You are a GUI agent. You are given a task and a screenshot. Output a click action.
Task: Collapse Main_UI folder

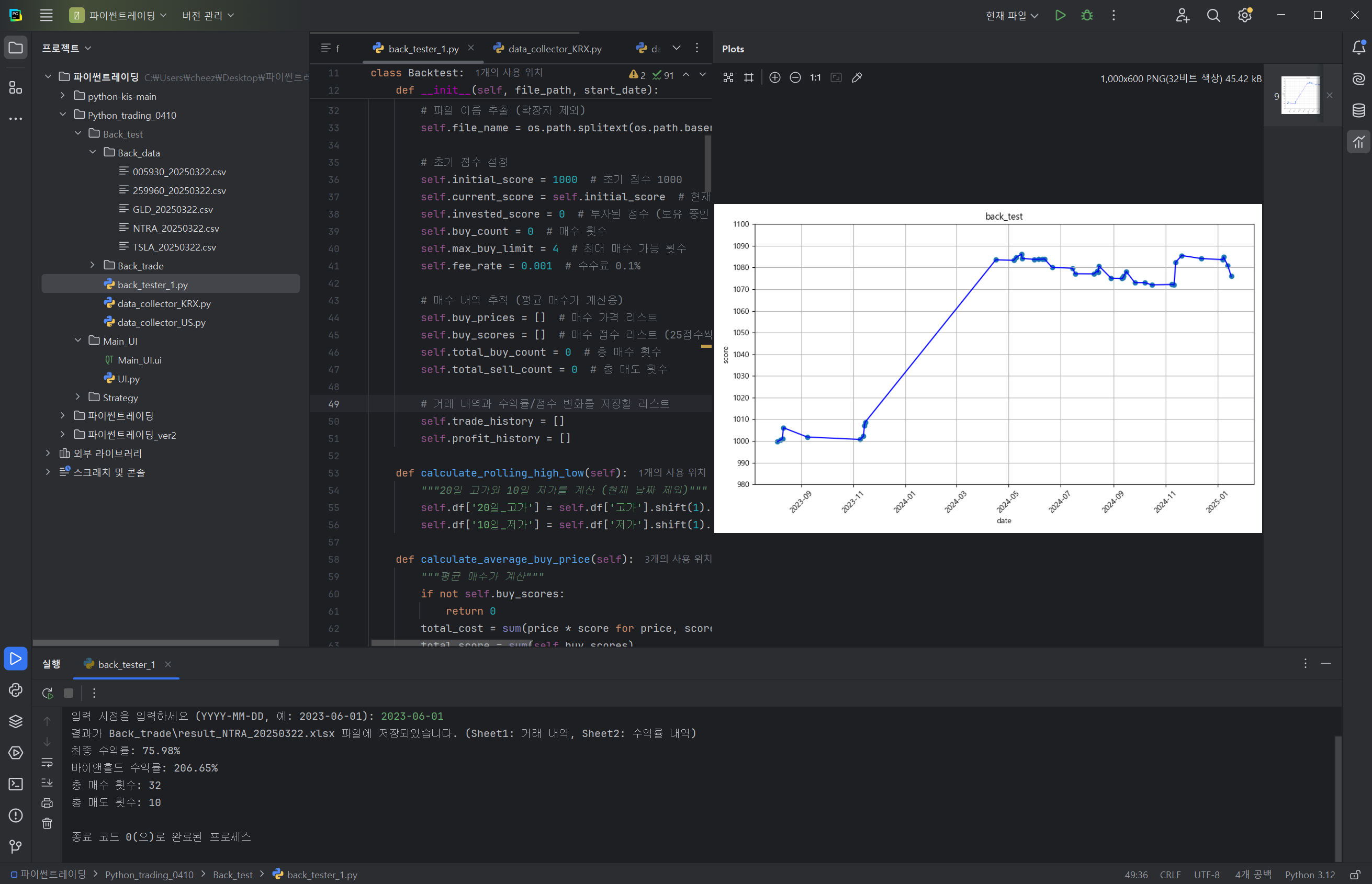point(77,341)
